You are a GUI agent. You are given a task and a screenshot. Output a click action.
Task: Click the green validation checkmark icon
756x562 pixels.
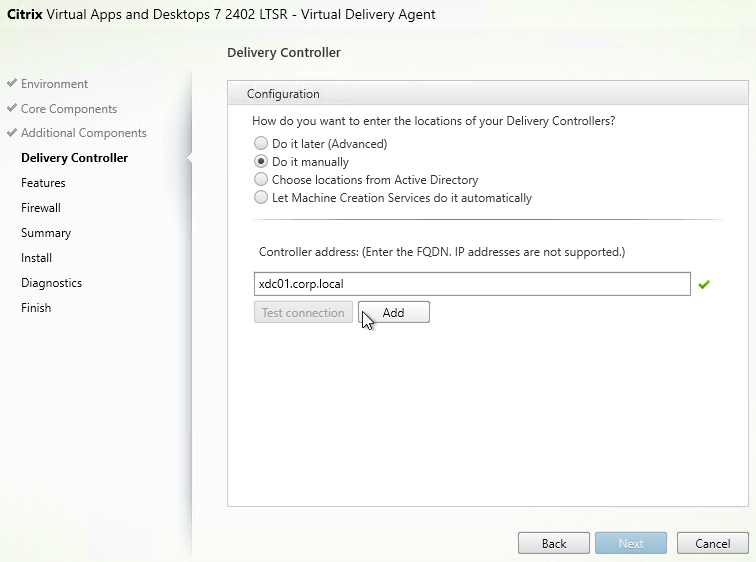point(704,284)
